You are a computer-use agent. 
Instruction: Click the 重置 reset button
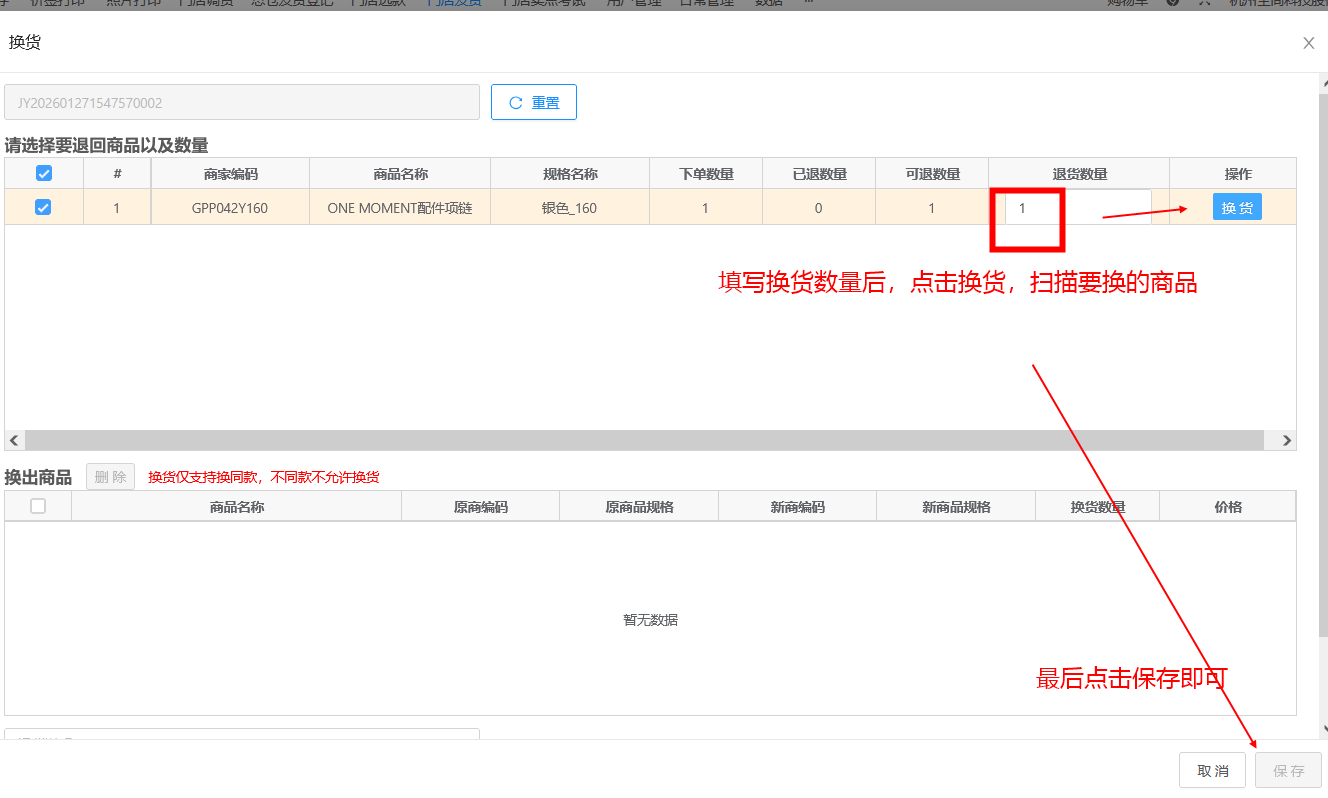[534, 102]
